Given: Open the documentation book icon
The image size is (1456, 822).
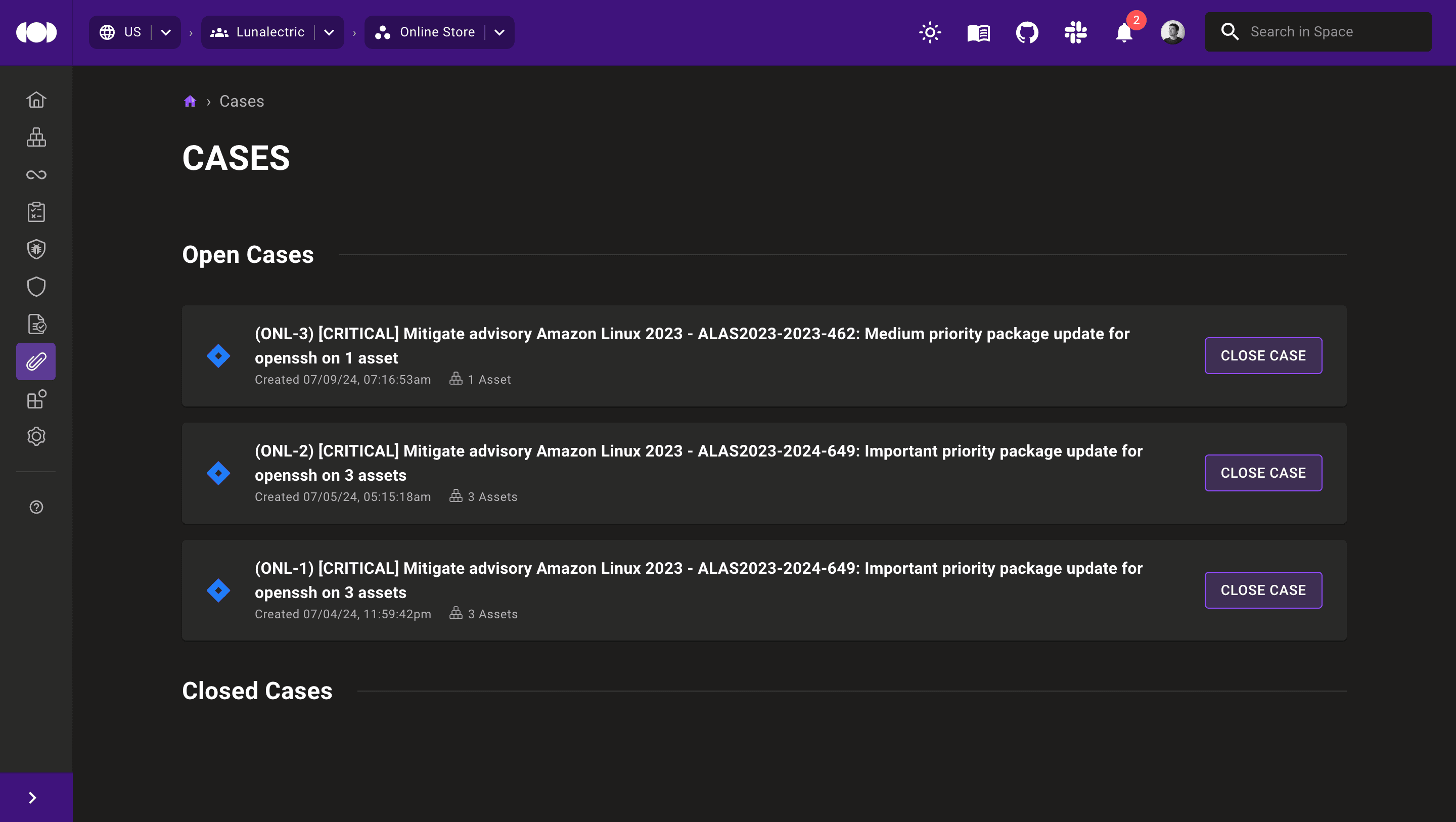Looking at the screenshot, I should [978, 32].
